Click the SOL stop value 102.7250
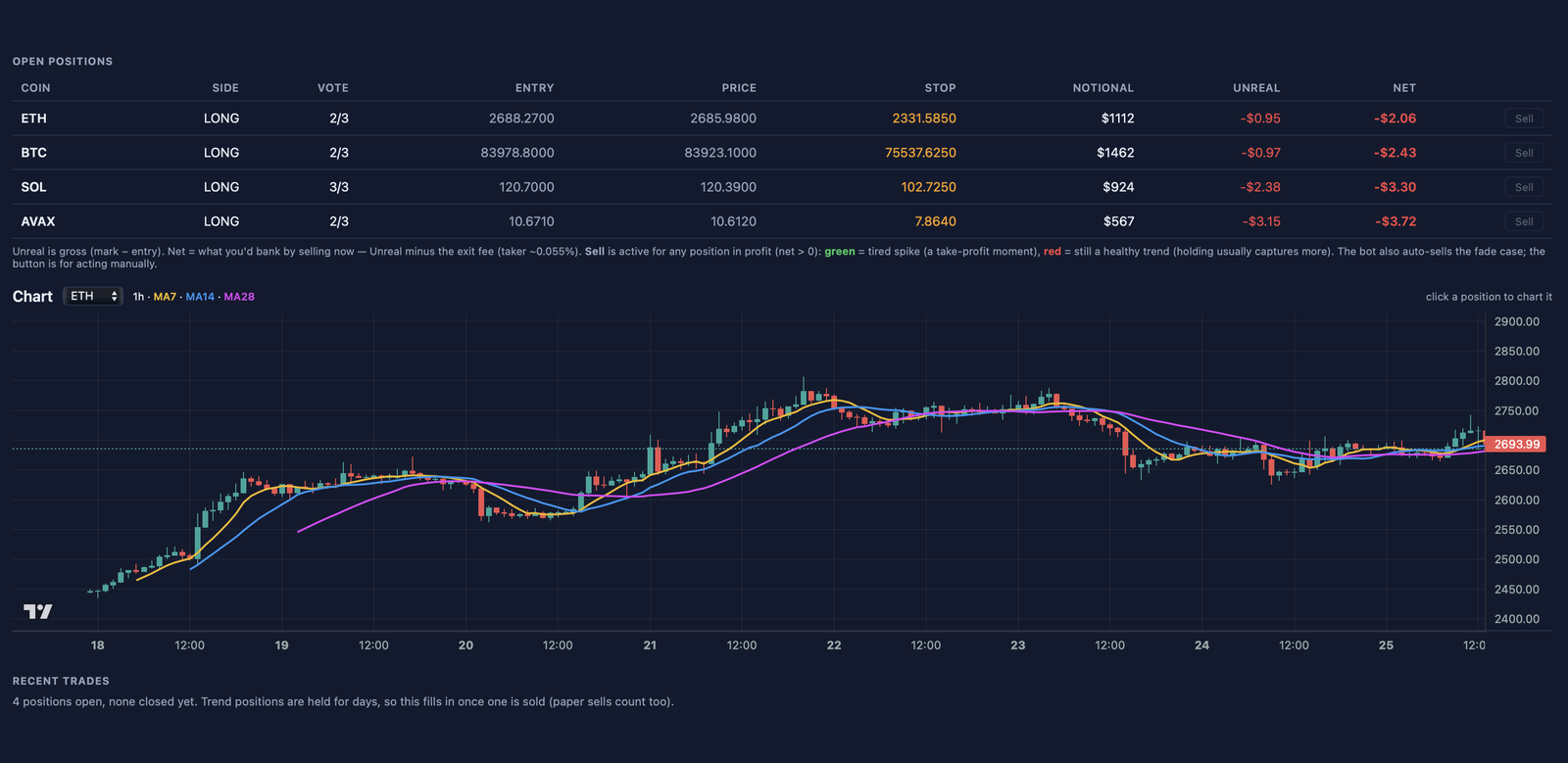Image resolution: width=1568 pixels, height=763 pixels. click(928, 187)
